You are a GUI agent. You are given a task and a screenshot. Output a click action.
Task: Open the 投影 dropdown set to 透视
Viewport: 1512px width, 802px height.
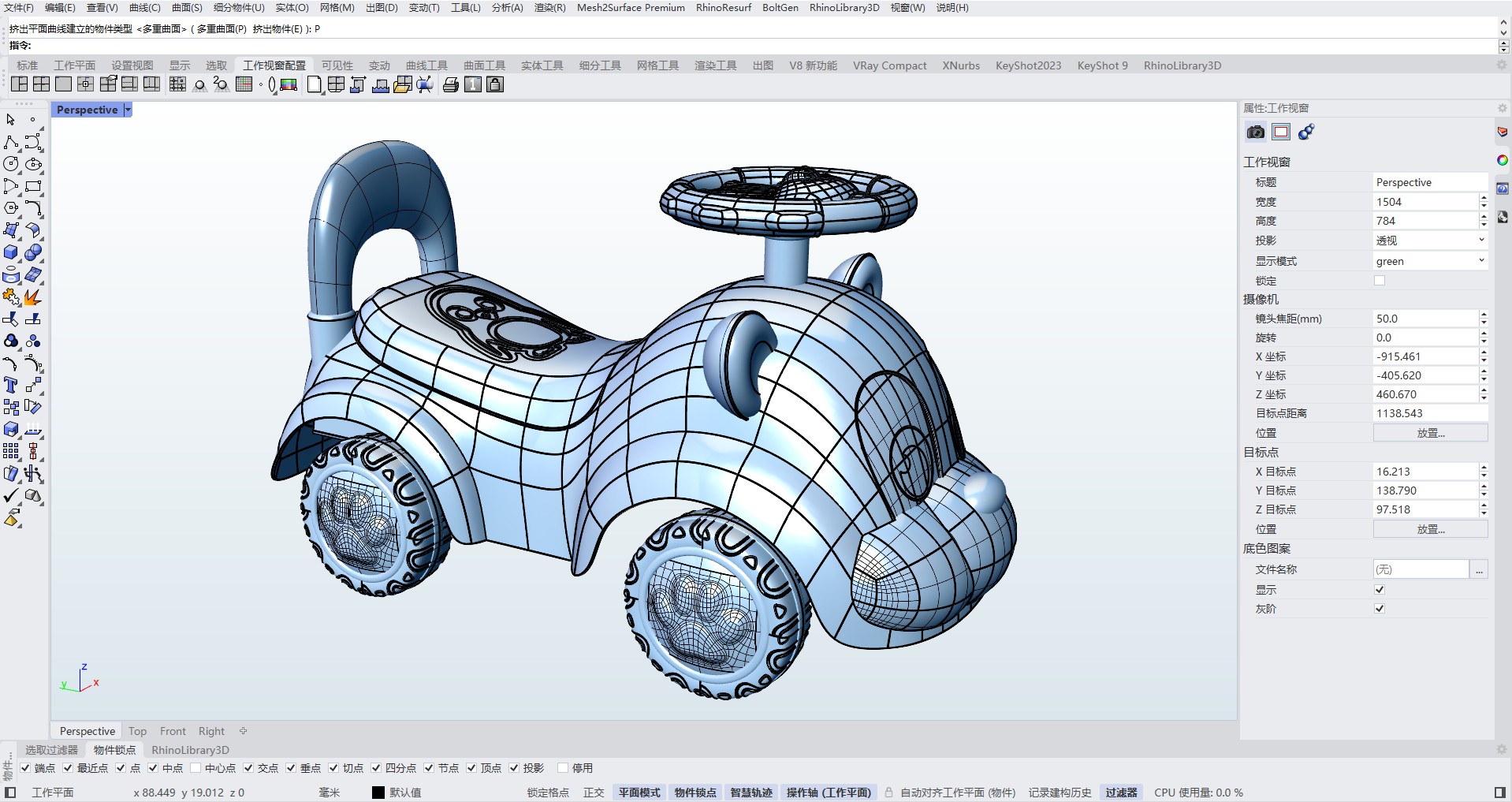[1430, 241]
